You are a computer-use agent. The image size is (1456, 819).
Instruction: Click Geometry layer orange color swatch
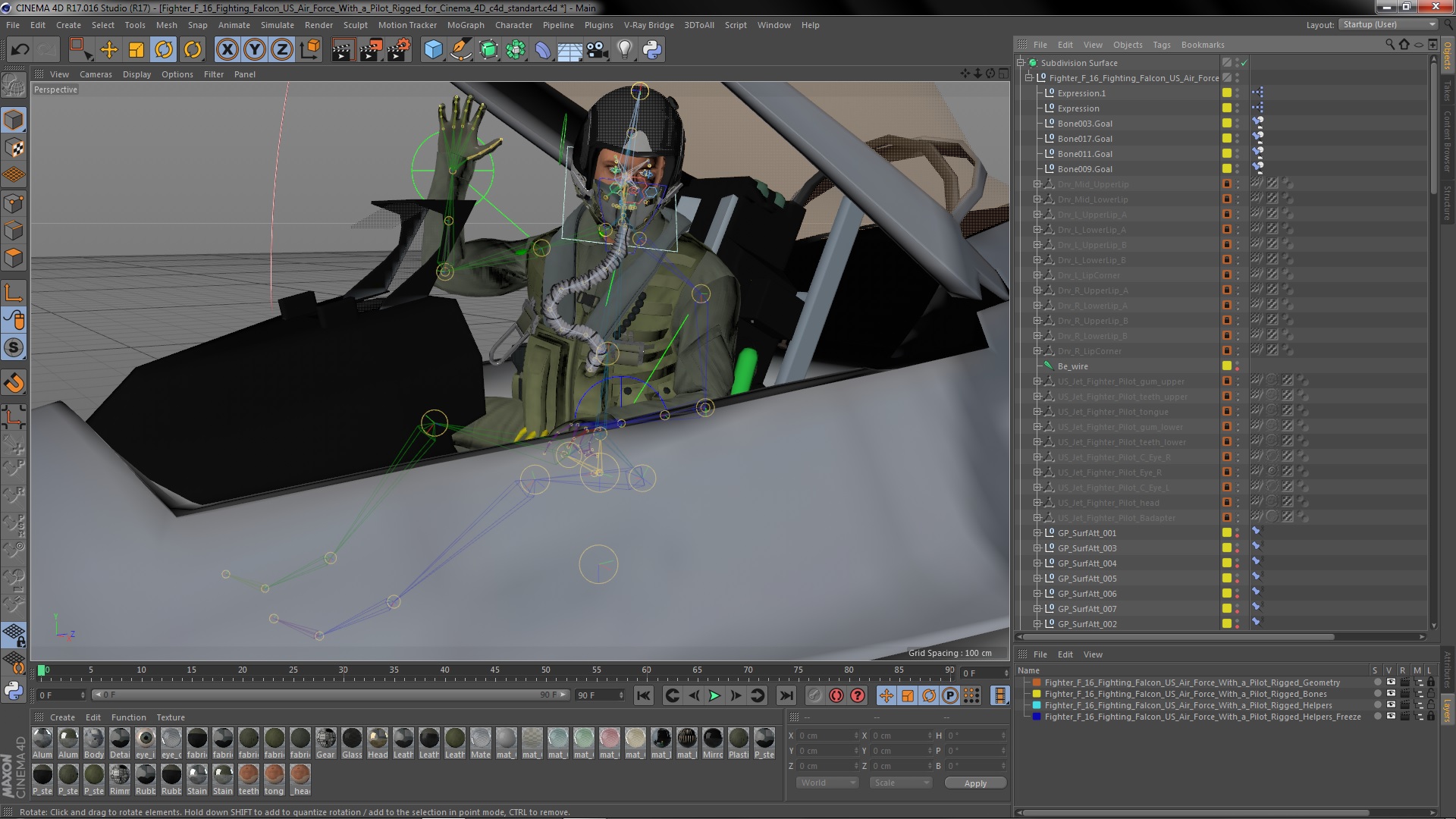(1037, 682)
